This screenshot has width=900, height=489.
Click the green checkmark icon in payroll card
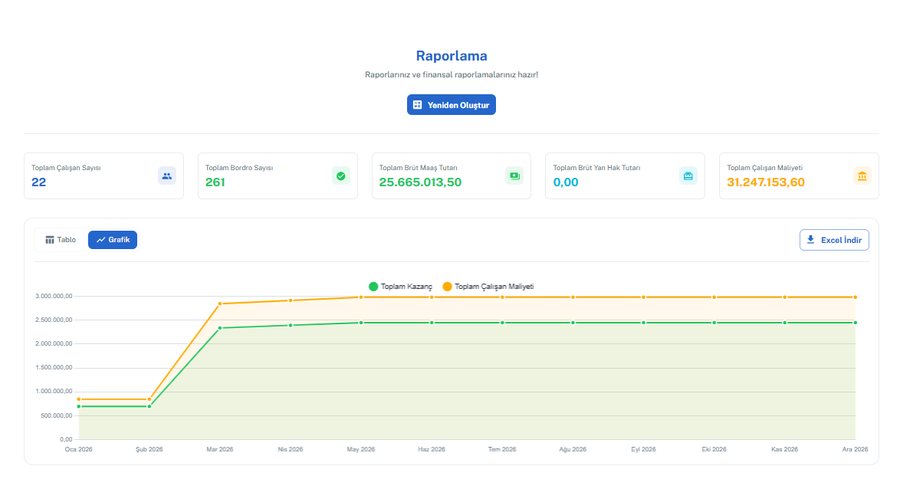[x=341, y=176]
